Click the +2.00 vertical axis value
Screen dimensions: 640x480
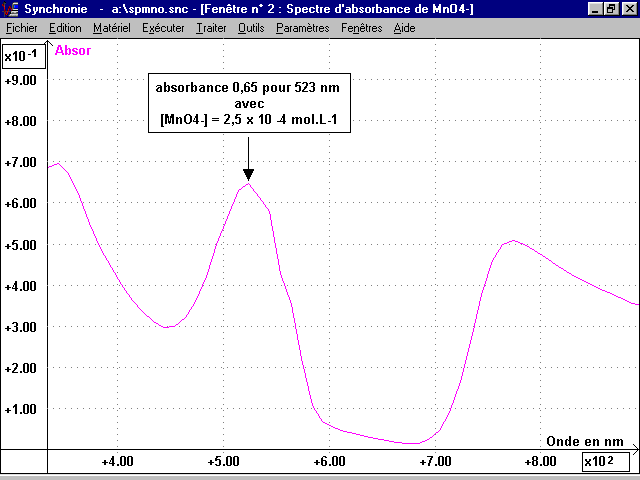click(20, 368)
